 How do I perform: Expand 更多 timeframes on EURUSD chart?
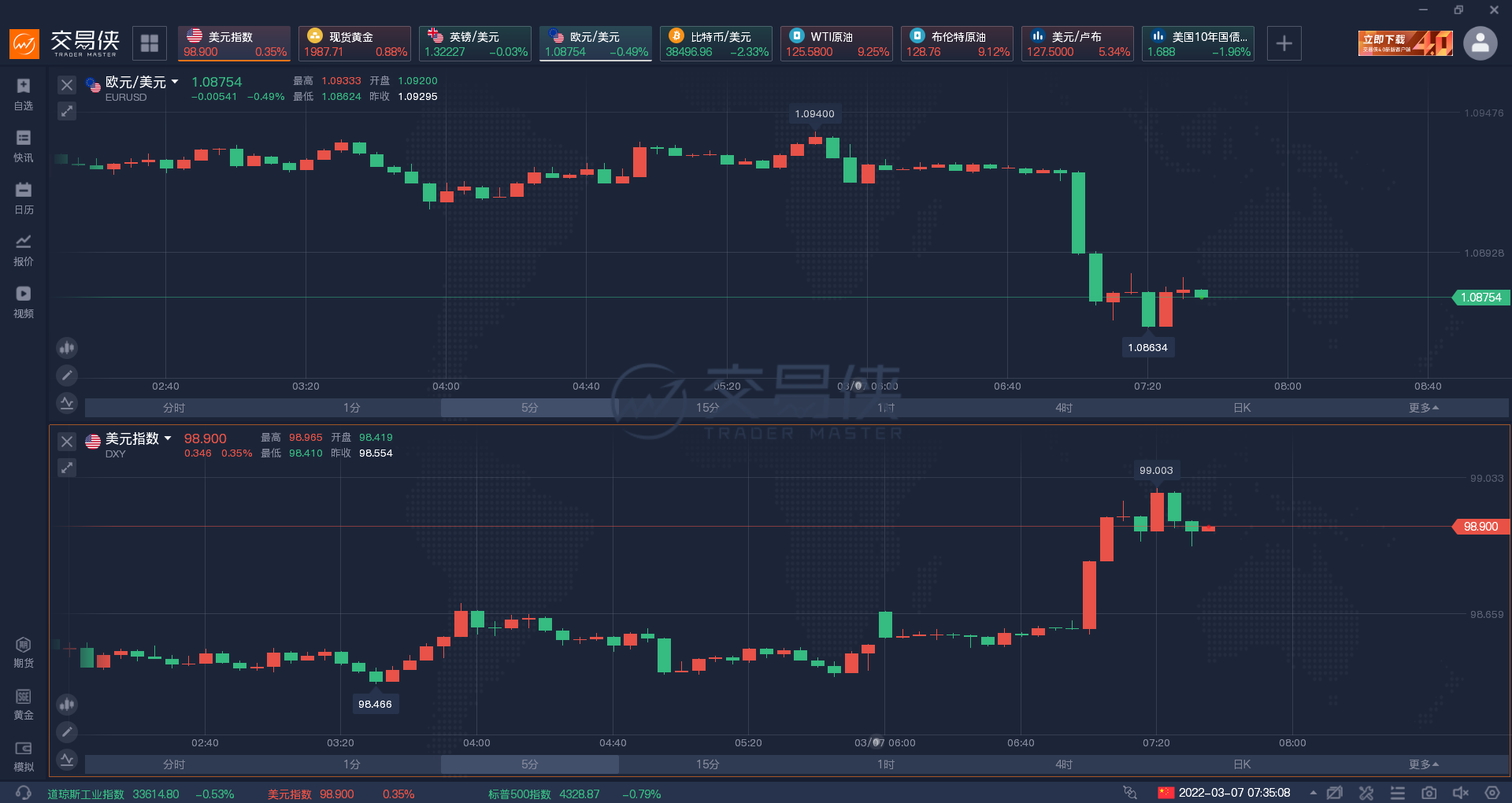click(x=1424, y=408)
